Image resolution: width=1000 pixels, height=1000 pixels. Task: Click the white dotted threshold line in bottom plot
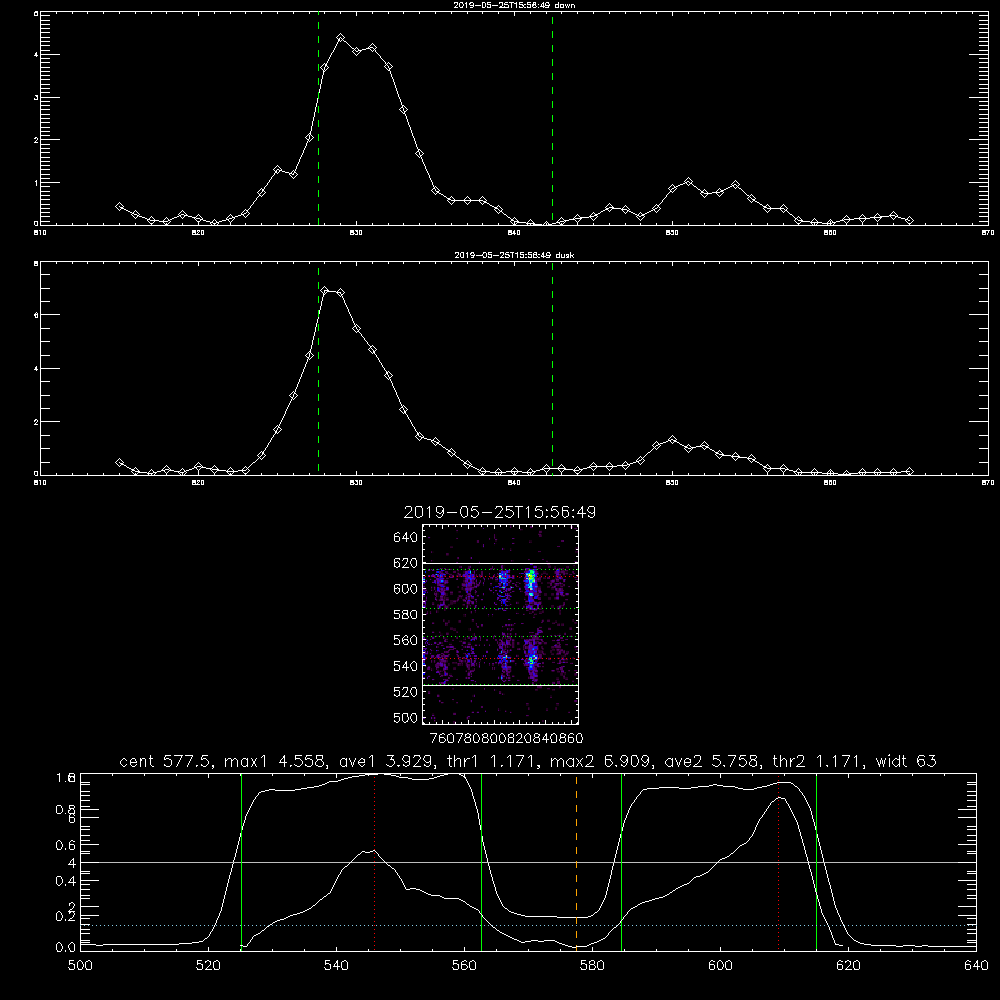528,925
